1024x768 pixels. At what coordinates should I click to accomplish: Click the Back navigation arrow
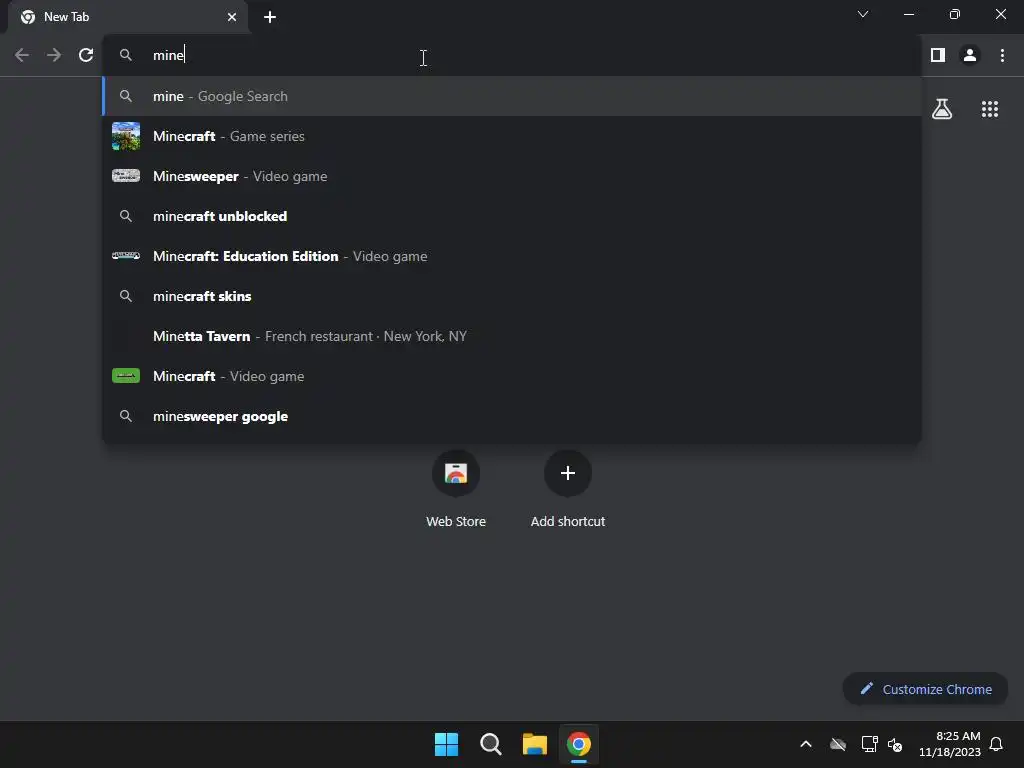[x=22, y=55]
